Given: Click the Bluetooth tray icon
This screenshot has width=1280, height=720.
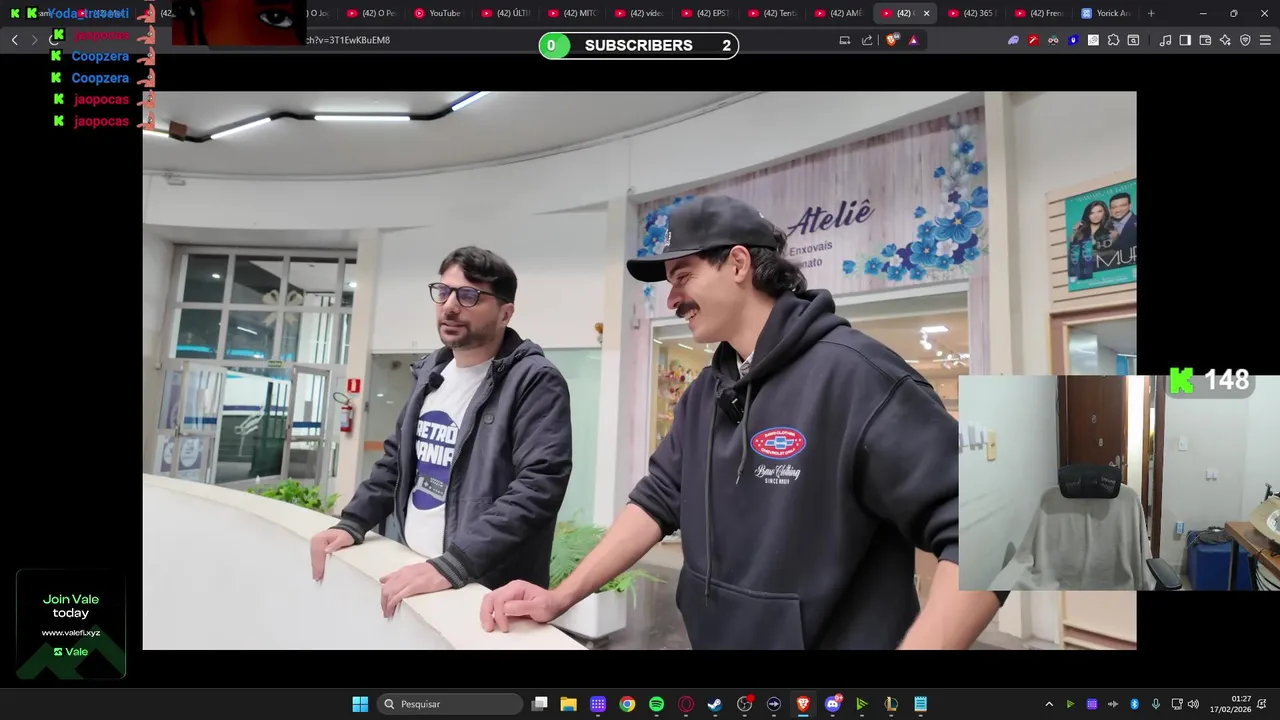Looking at the screenshot, I should click(1134, 704).
